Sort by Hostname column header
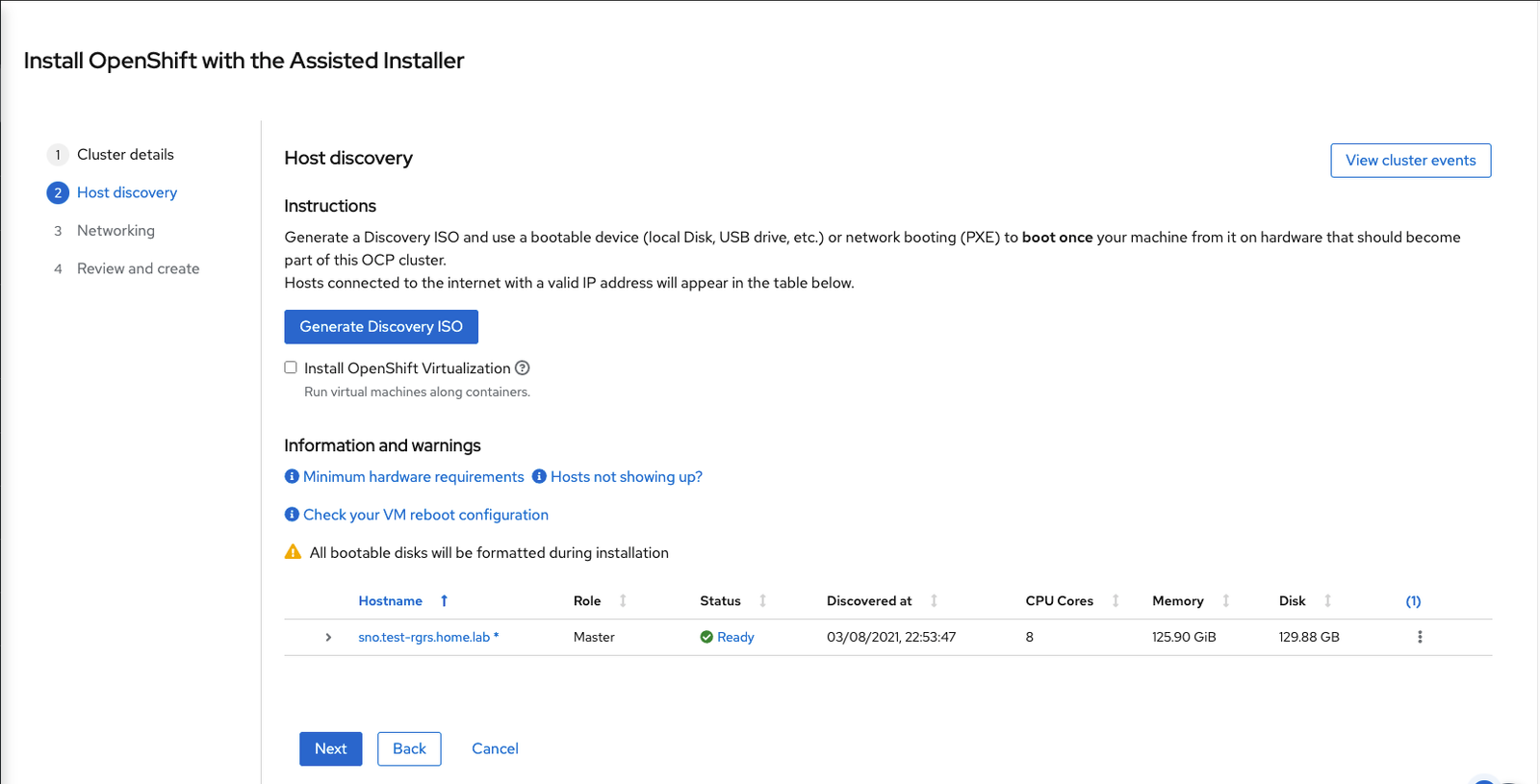Image resolution: width=1540 pixels, height=784 pixels. [390, 600]
